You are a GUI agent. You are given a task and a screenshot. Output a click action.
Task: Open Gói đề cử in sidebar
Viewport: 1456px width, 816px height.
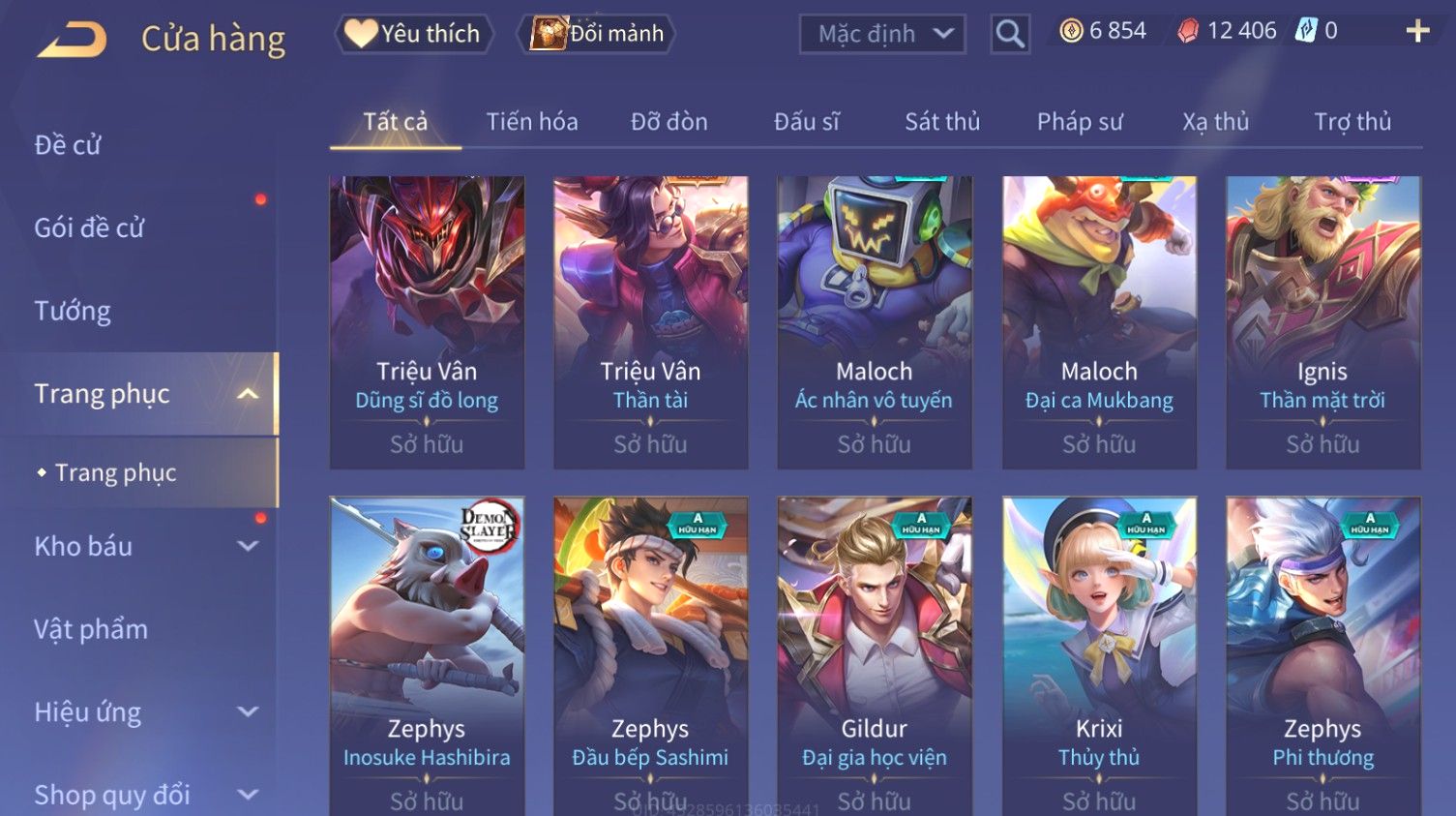pyautogui.click(x=89, y=227)
